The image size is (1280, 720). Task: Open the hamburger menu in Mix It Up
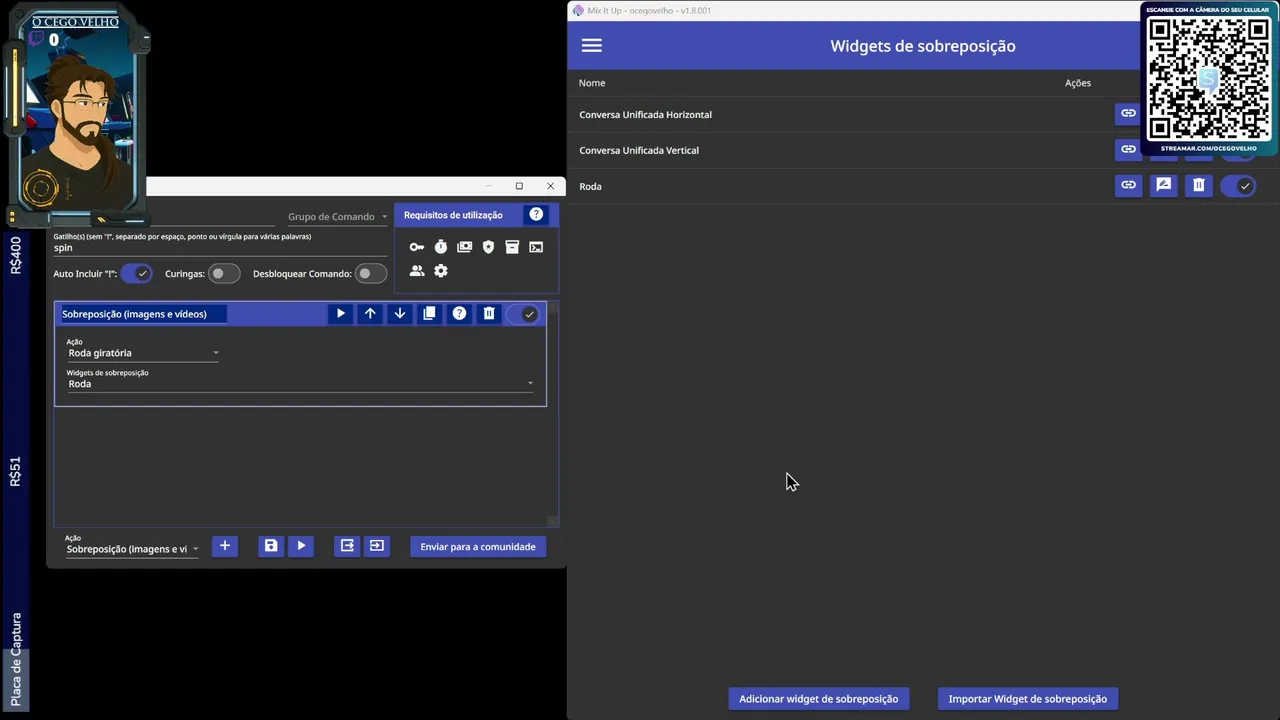pos(591,46)
